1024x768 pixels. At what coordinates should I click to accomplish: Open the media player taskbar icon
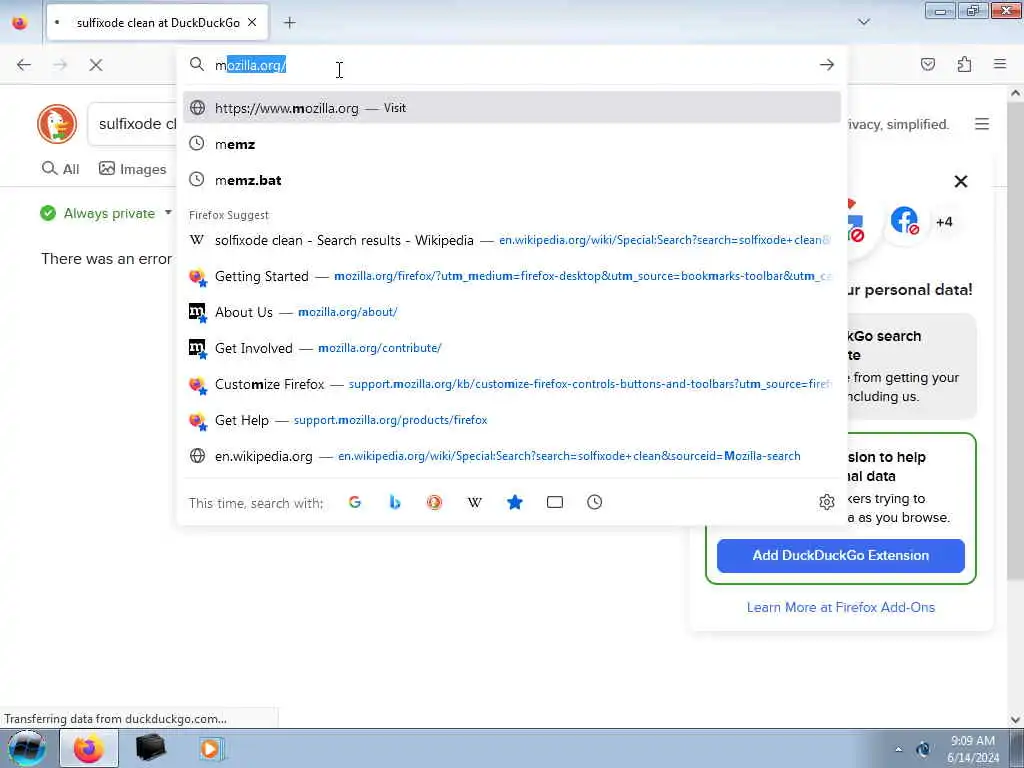(x=211, y=748)
